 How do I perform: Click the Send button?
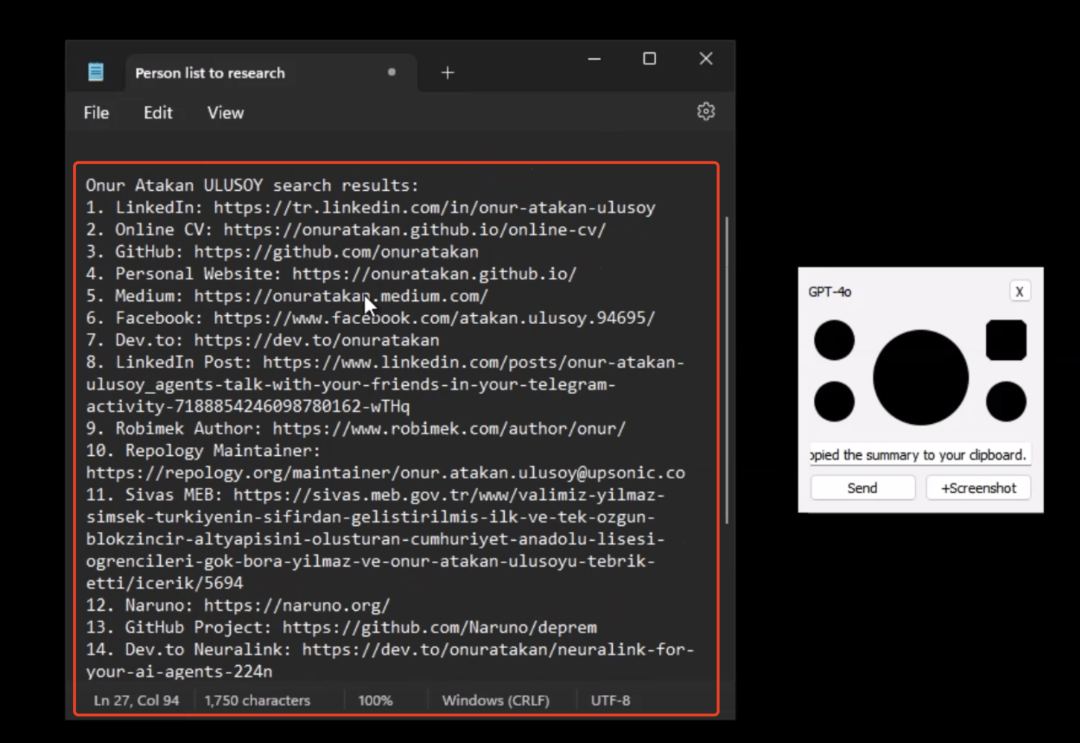click(862, 488)
